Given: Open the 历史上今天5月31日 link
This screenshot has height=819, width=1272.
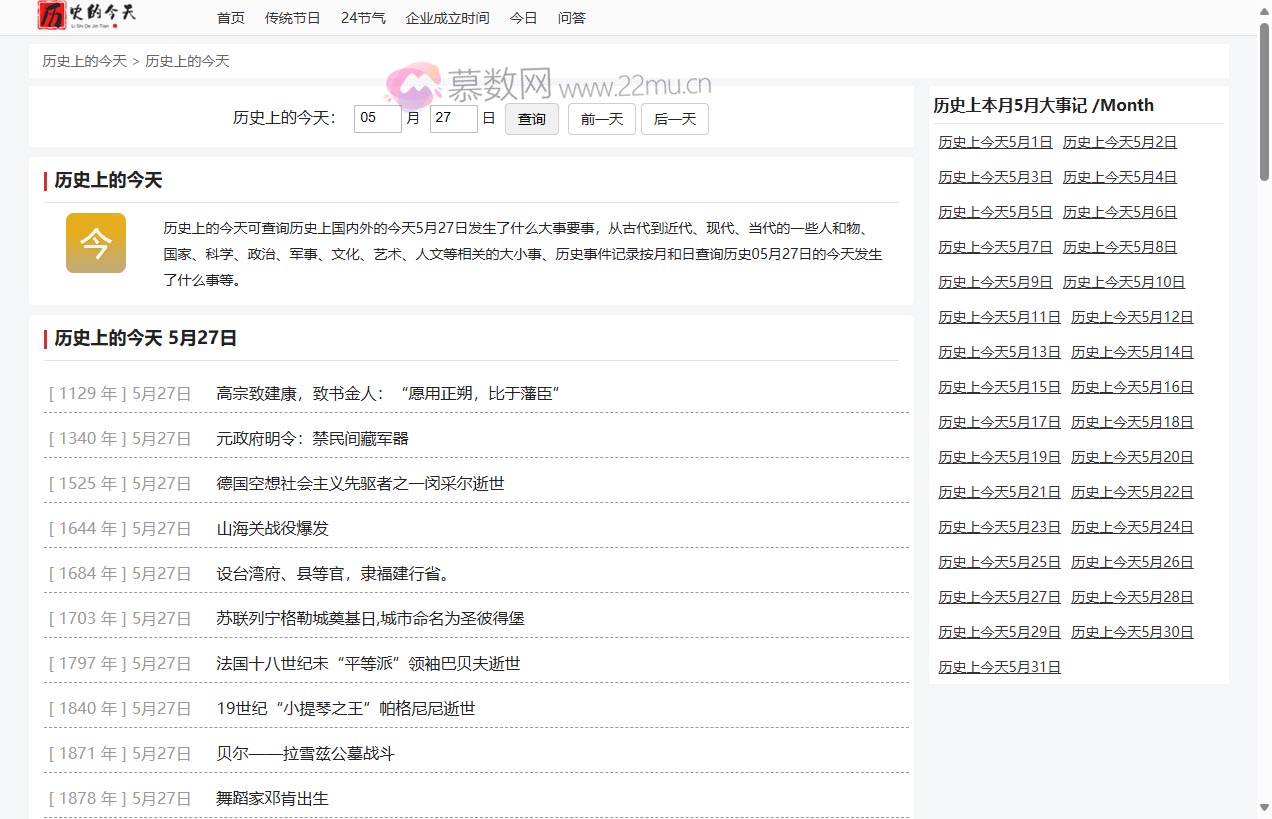Looking at the screenshot, I should [x=999, y=666].
